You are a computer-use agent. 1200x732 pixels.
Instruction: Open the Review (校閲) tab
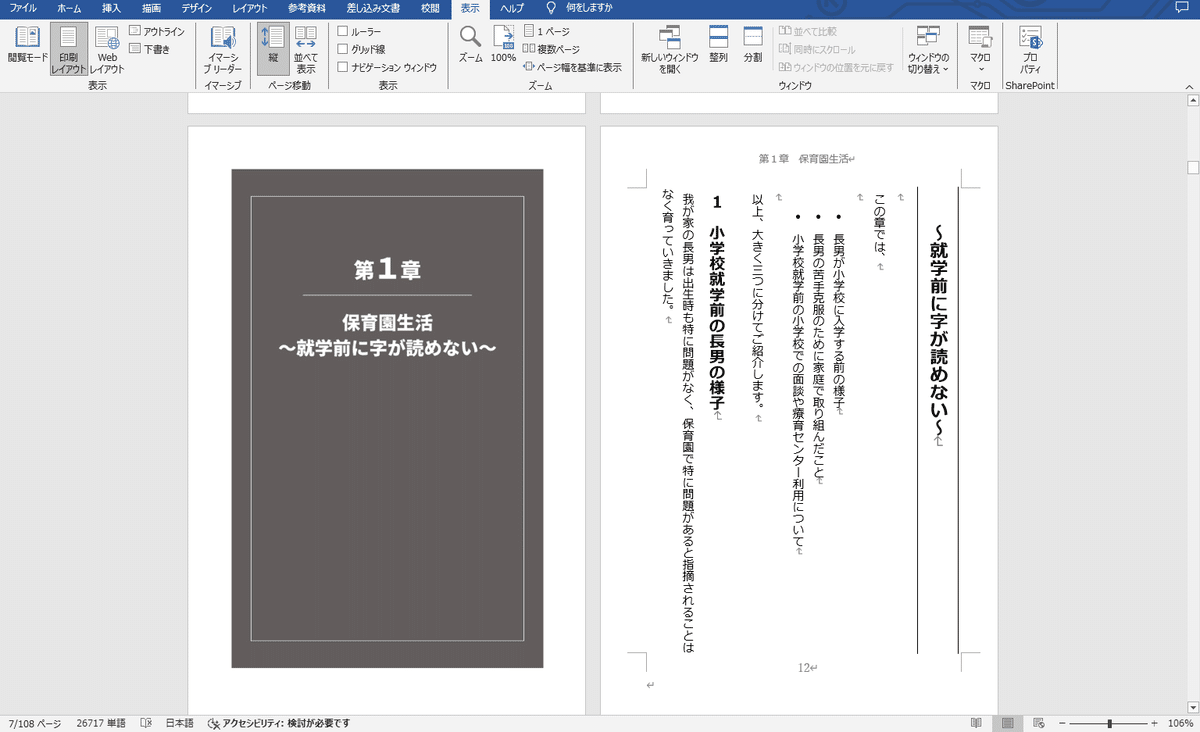430,7
